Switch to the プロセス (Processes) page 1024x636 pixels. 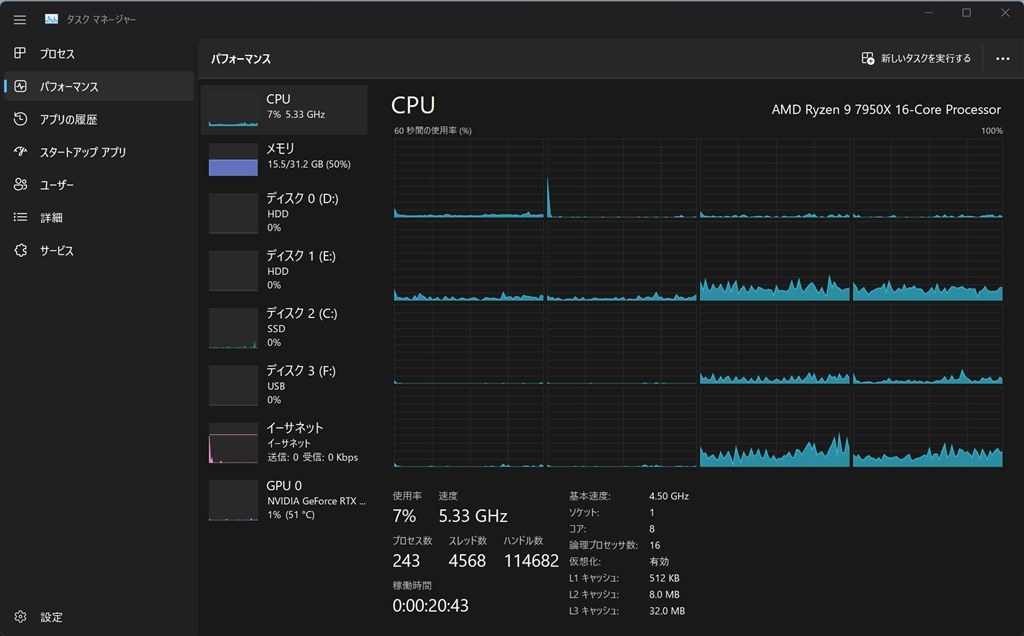pos(60,53)
